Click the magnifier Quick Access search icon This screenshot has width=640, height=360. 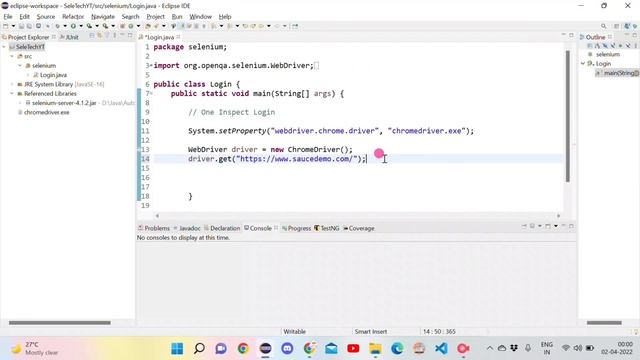click(604, 26)
